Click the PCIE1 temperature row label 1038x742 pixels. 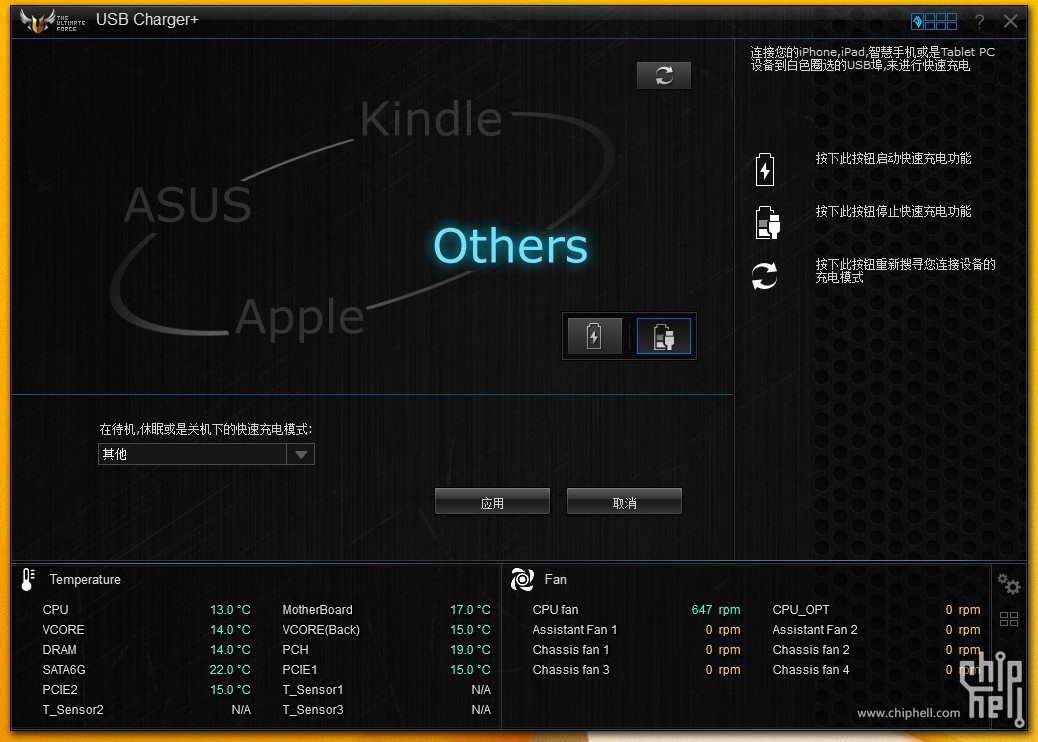tap(300, 669)
